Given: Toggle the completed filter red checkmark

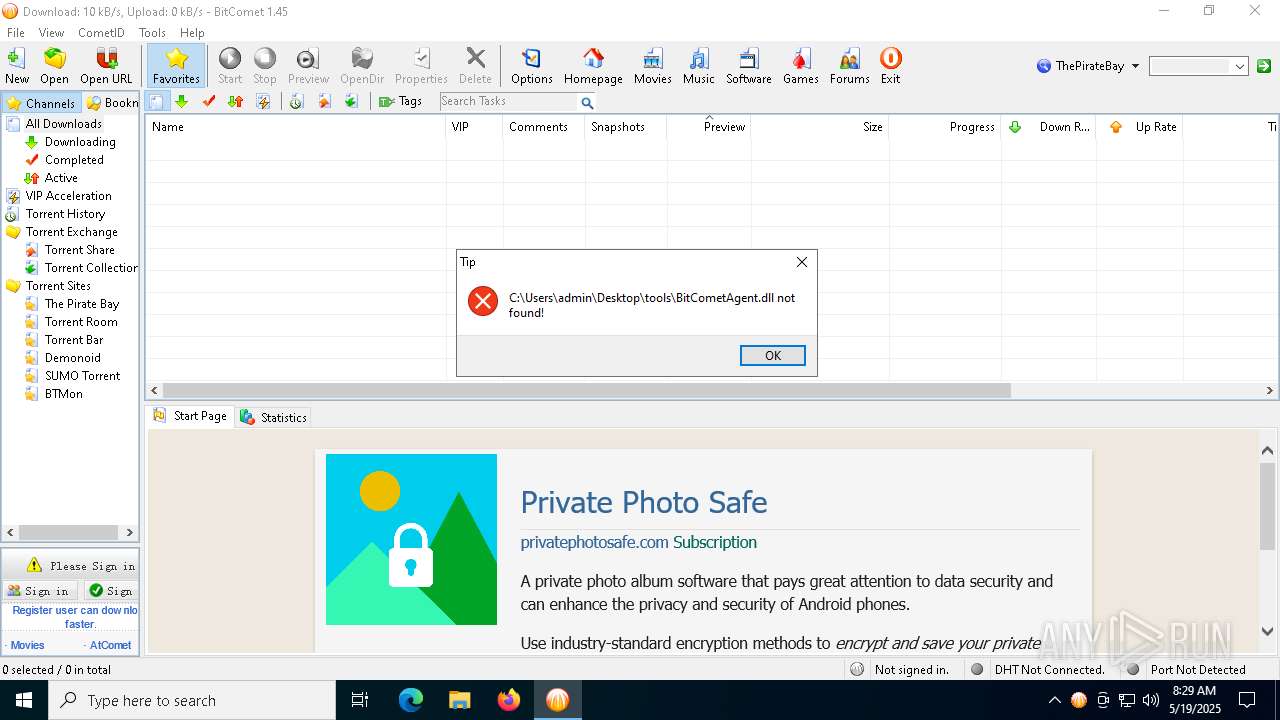Looking at the screenshot, I should point(209,101).
